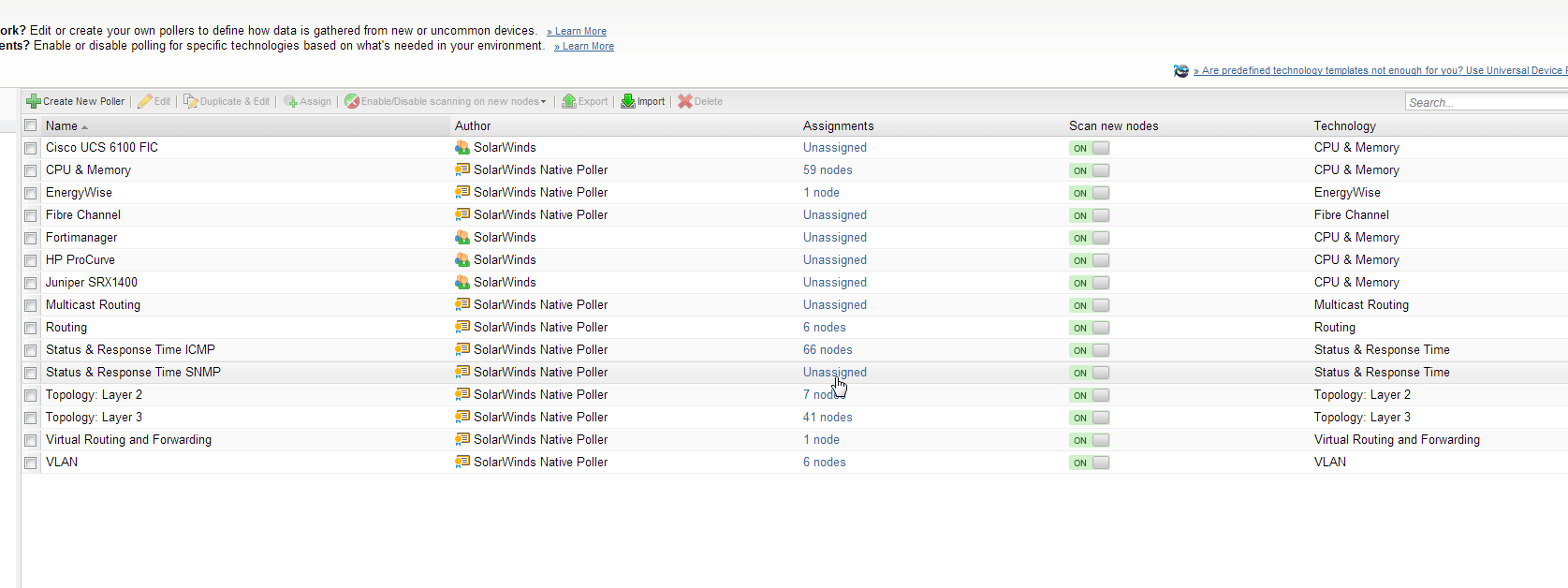
Task: Check the EnergyWise row checkbox
Action: click(x=31, y=193)
